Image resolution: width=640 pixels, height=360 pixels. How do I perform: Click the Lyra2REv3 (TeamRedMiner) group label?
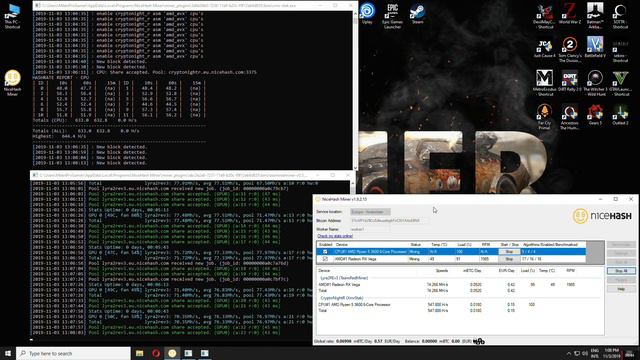click(344, 278)
